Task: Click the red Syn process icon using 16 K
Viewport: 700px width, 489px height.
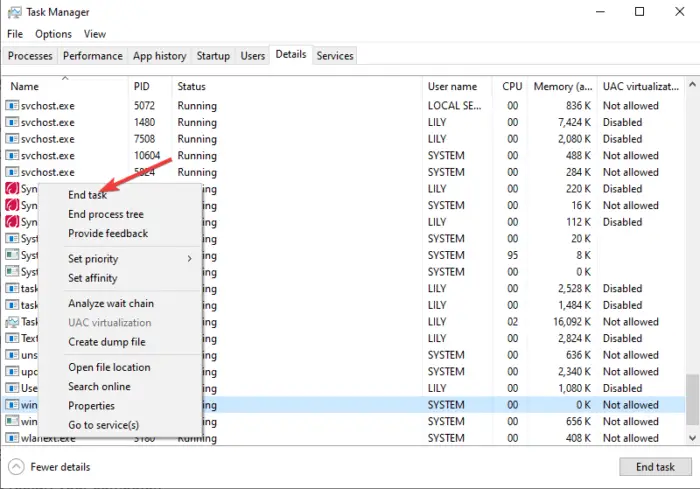Action: pyautogui.click(x=12, y=205)
